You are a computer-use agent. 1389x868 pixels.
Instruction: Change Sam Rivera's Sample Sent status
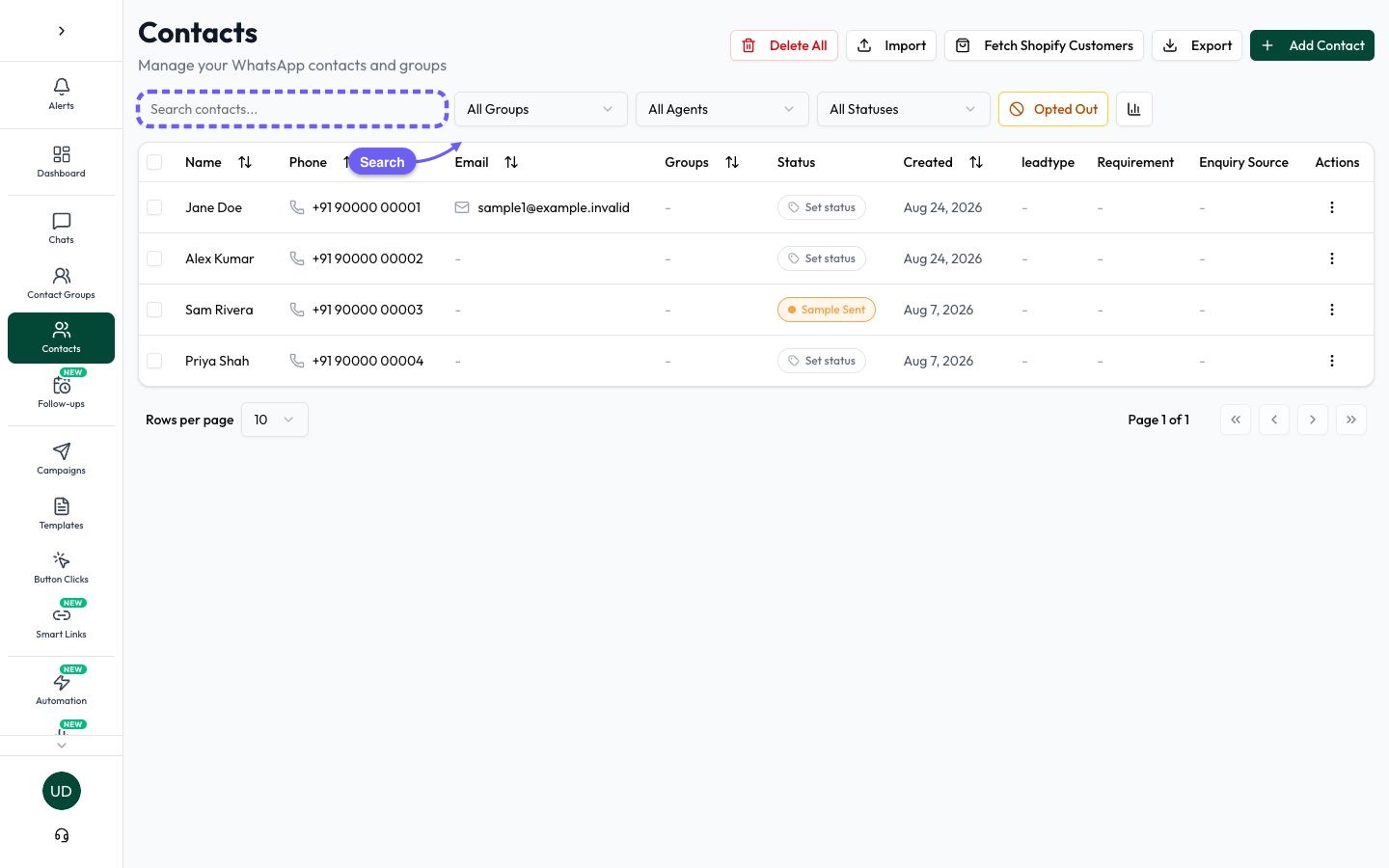click(826, 310)
